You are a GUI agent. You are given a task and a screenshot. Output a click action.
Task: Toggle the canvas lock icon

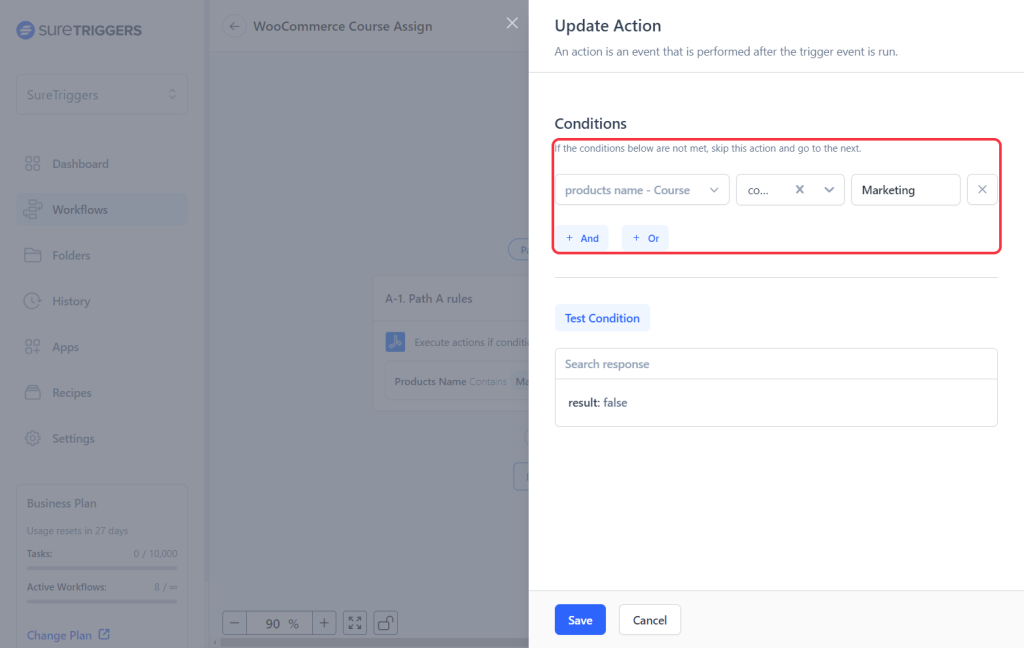(x=386, y=623)
